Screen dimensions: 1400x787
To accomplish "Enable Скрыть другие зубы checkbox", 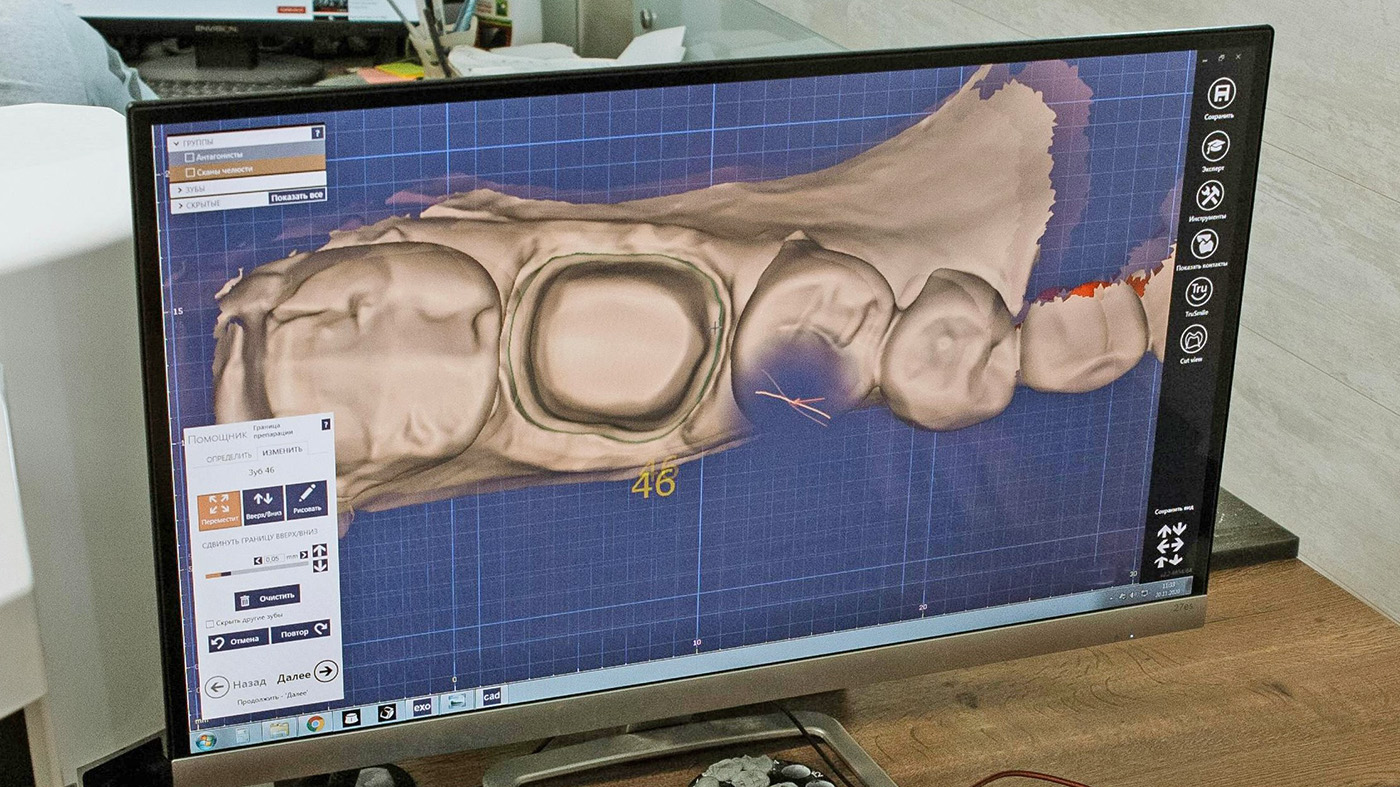I will [x=210, y=624].
